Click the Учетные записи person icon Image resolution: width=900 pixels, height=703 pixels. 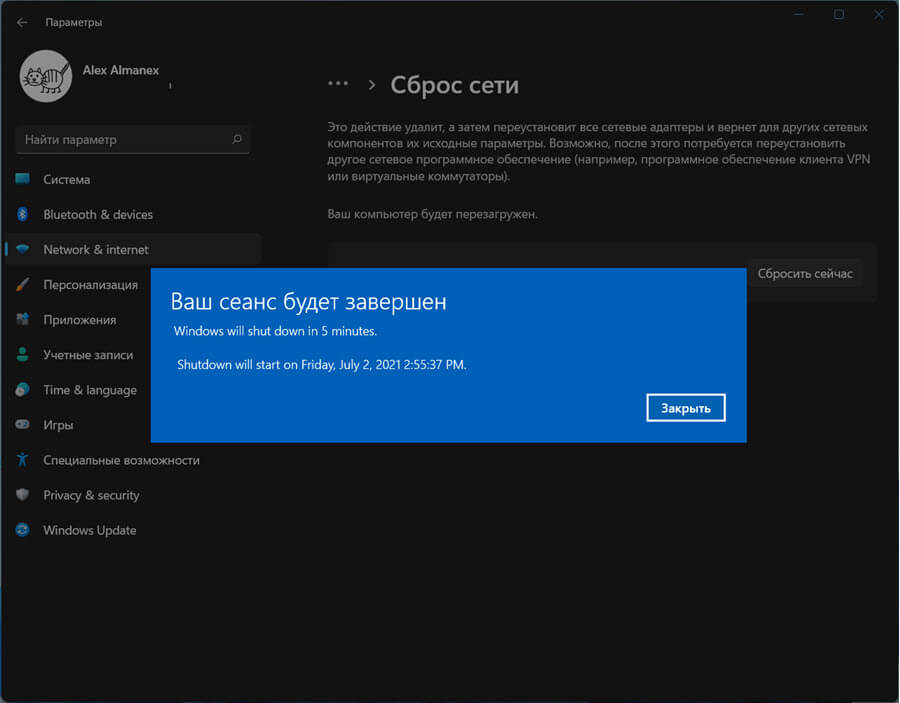(x=22, y=354)
